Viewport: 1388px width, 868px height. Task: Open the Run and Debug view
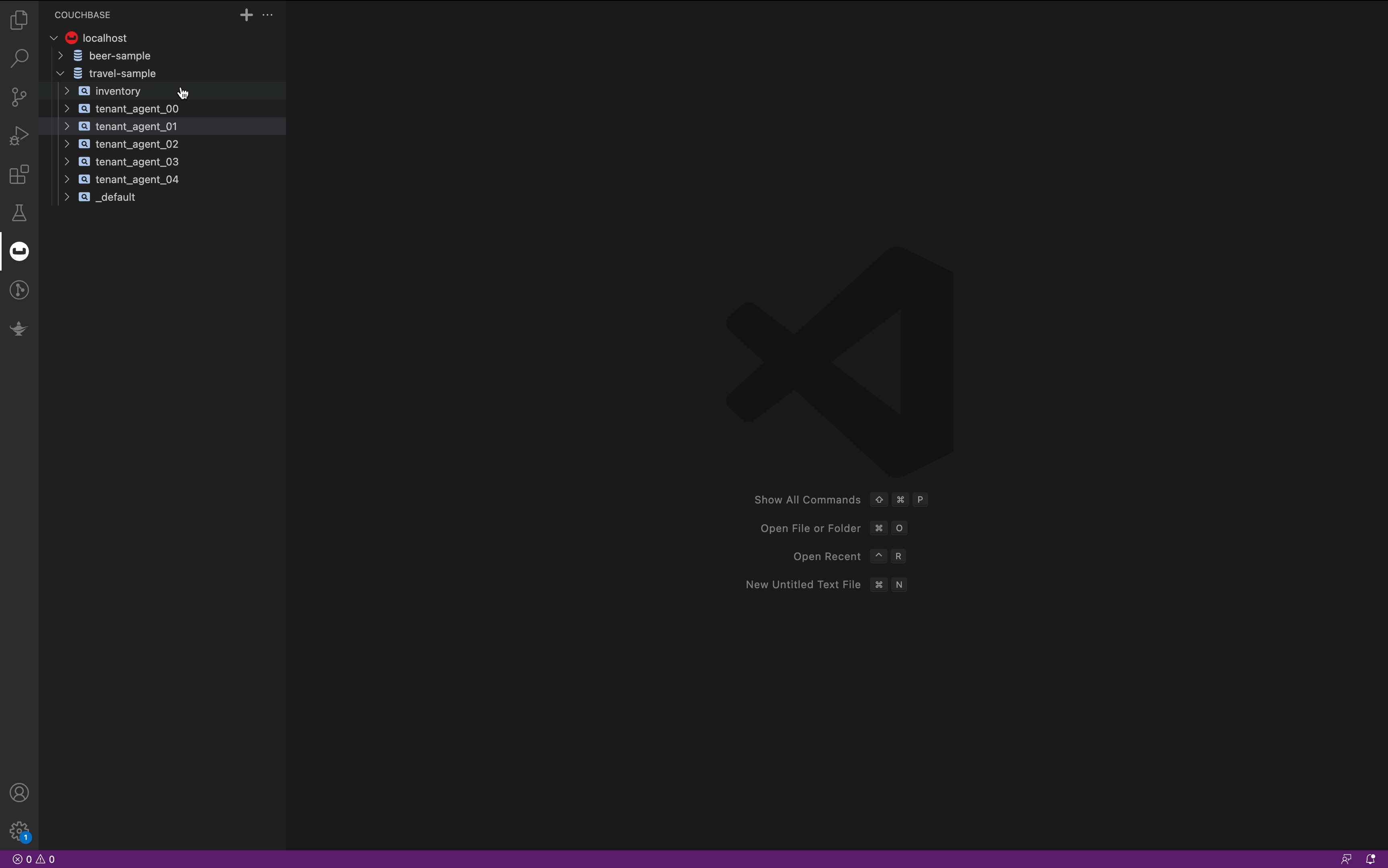[19, 135]
